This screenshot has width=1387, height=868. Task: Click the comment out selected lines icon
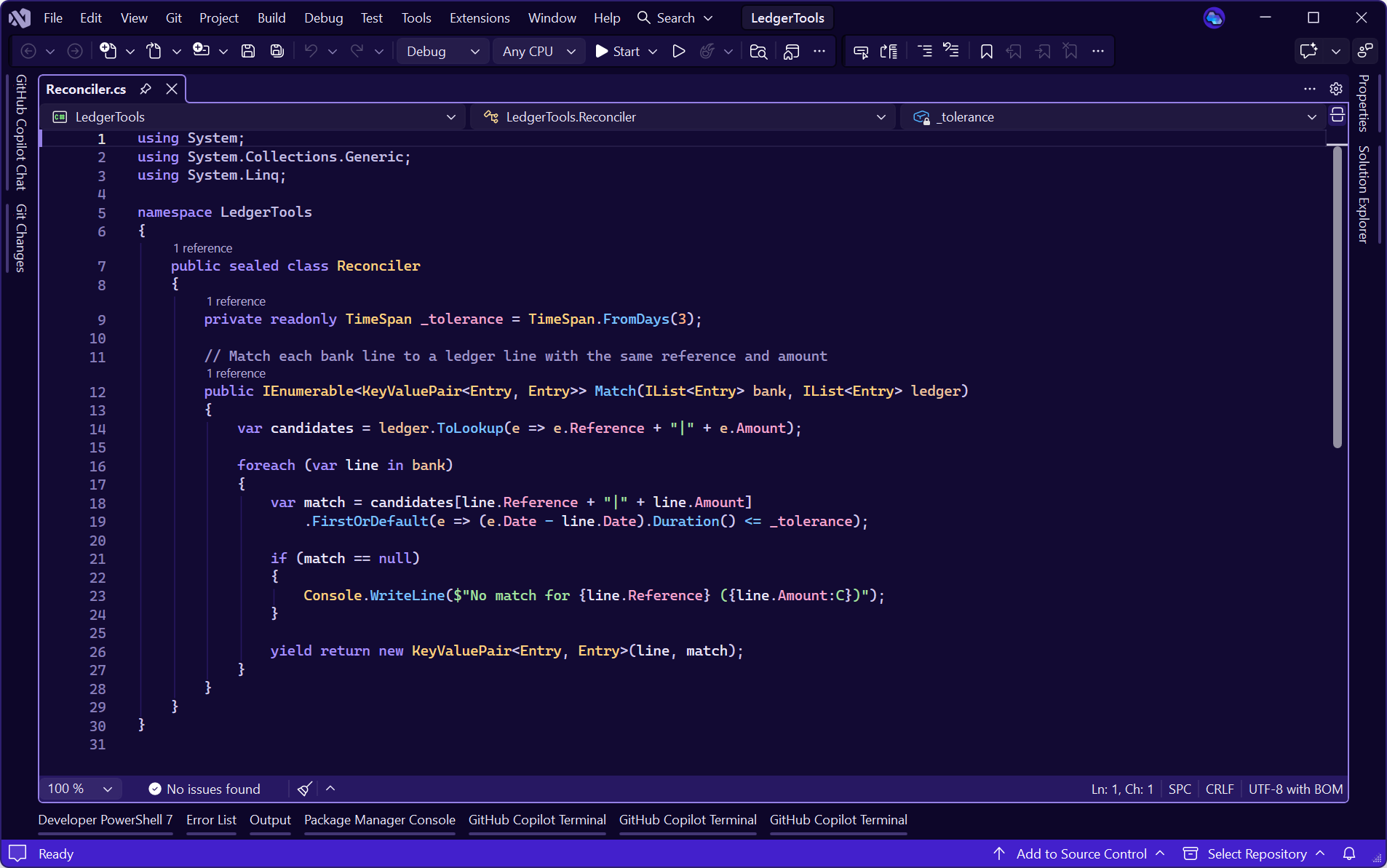pyautogui.click(x=924, y=51)
